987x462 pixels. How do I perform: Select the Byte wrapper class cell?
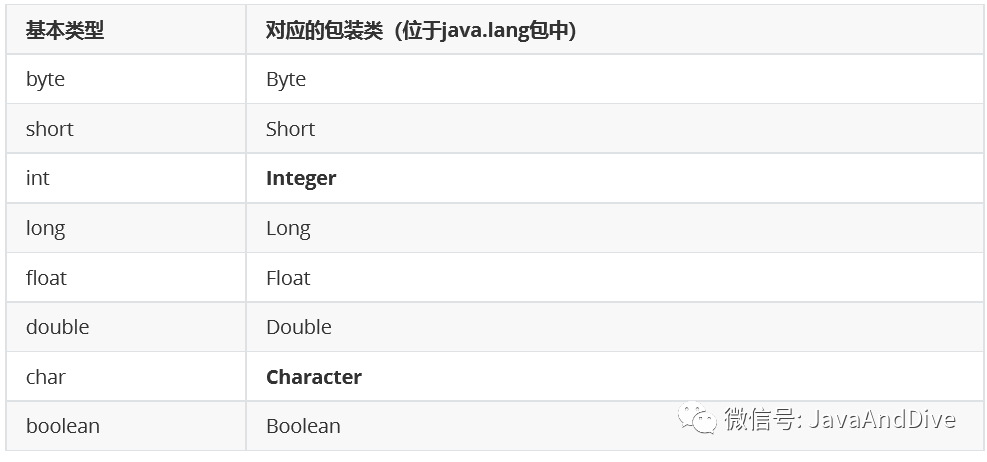[x=614, y=79]
